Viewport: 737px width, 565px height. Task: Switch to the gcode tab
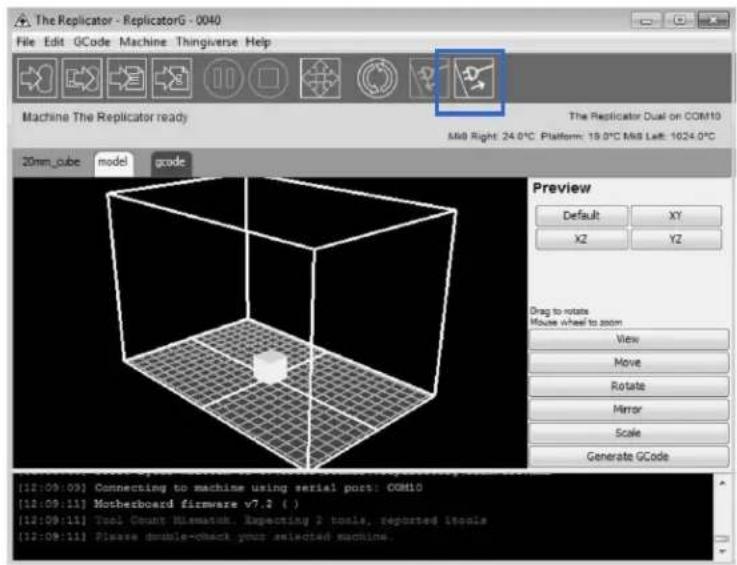pos(171,164)
